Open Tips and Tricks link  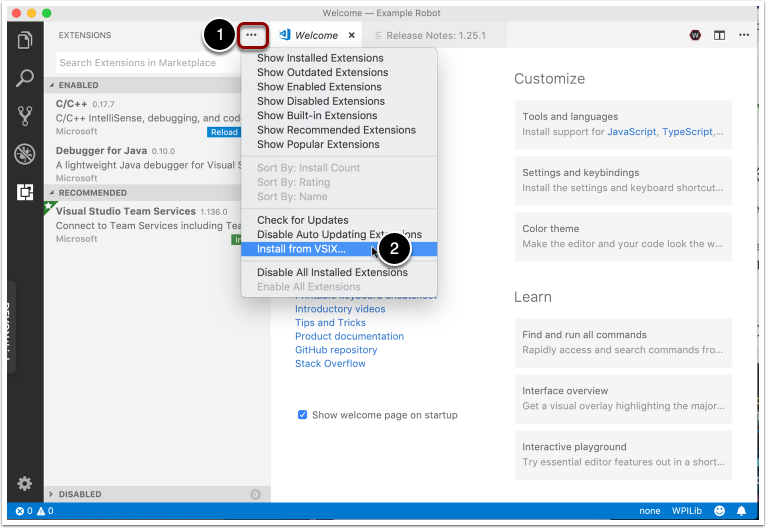[x=330, y=322]
